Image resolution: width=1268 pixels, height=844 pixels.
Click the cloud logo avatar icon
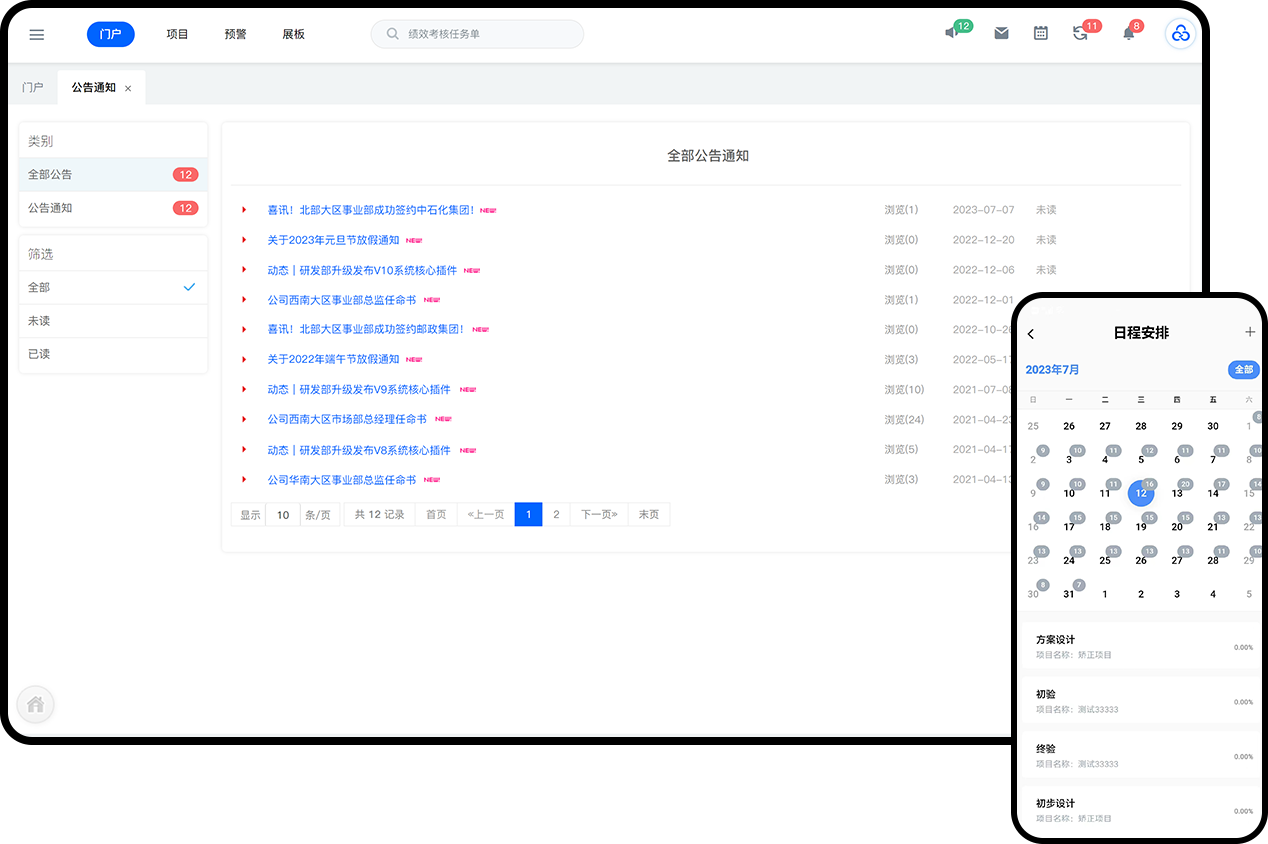(1180, 34)
